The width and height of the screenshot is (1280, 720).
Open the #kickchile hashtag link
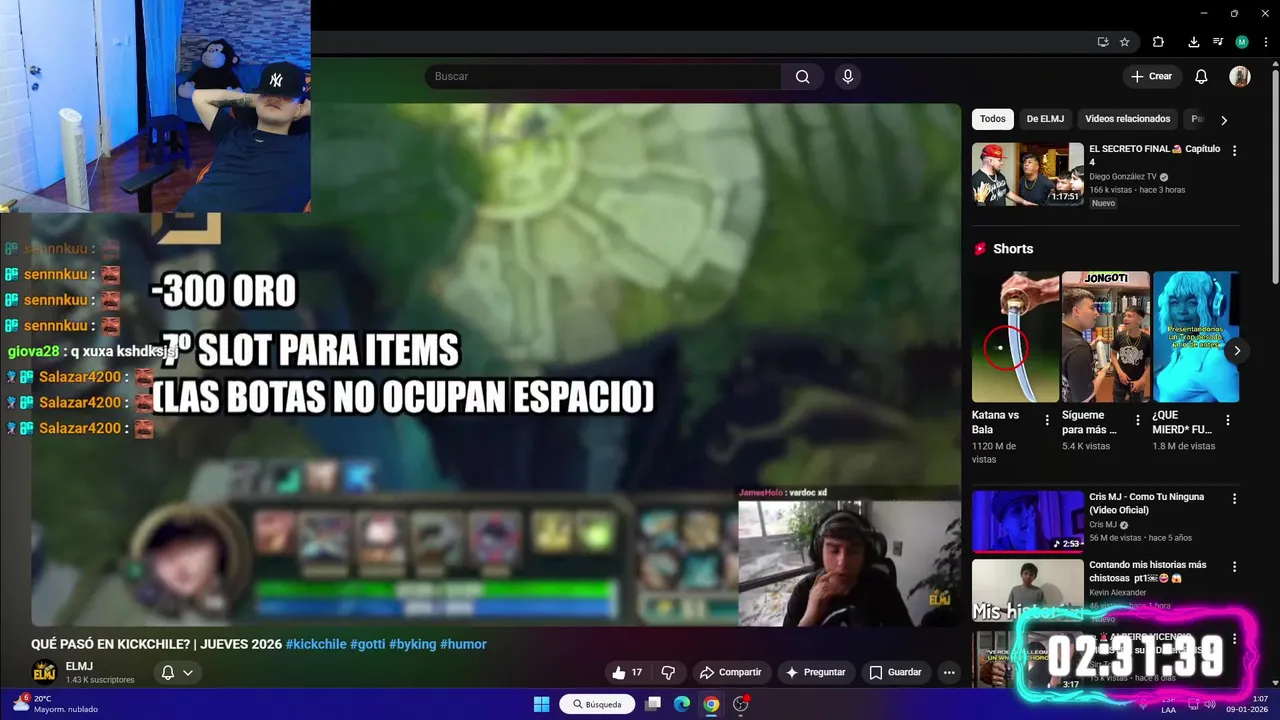316,644
